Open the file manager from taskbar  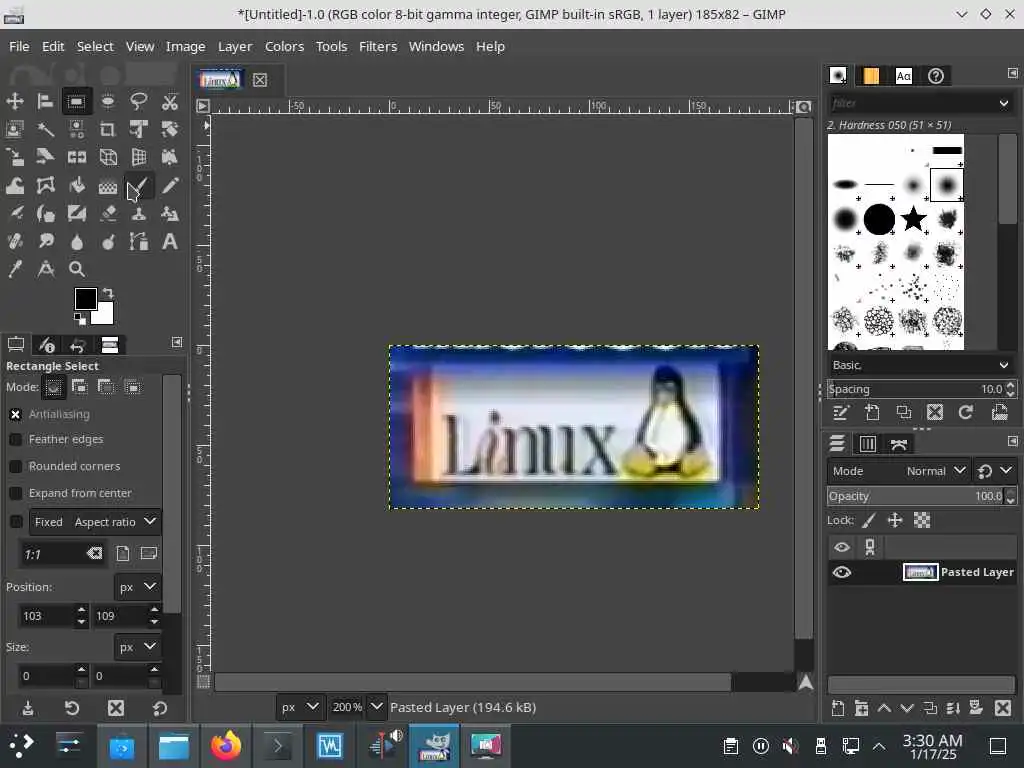tap(174, 746)
